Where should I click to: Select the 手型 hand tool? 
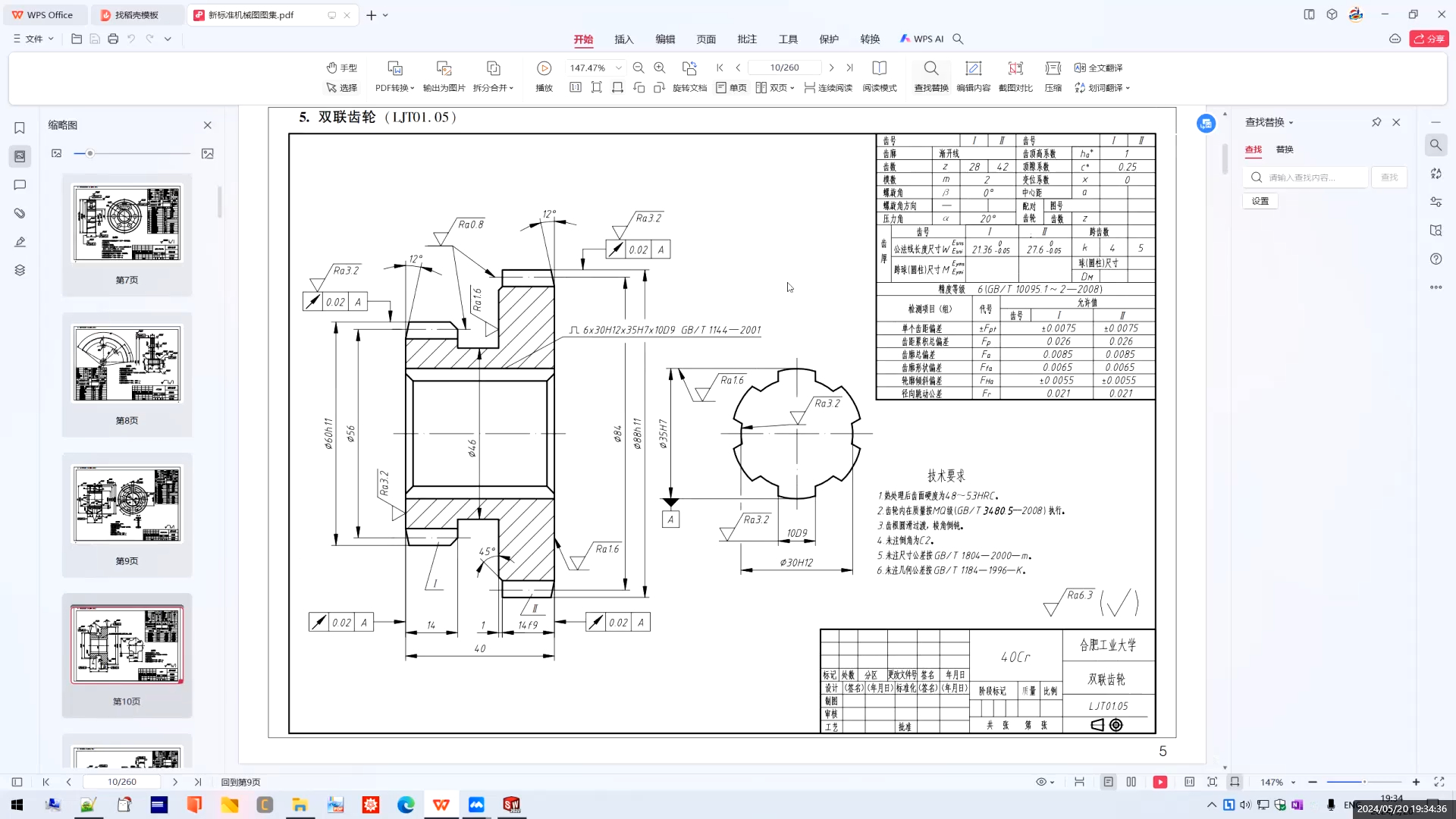(x=343, y=67)
